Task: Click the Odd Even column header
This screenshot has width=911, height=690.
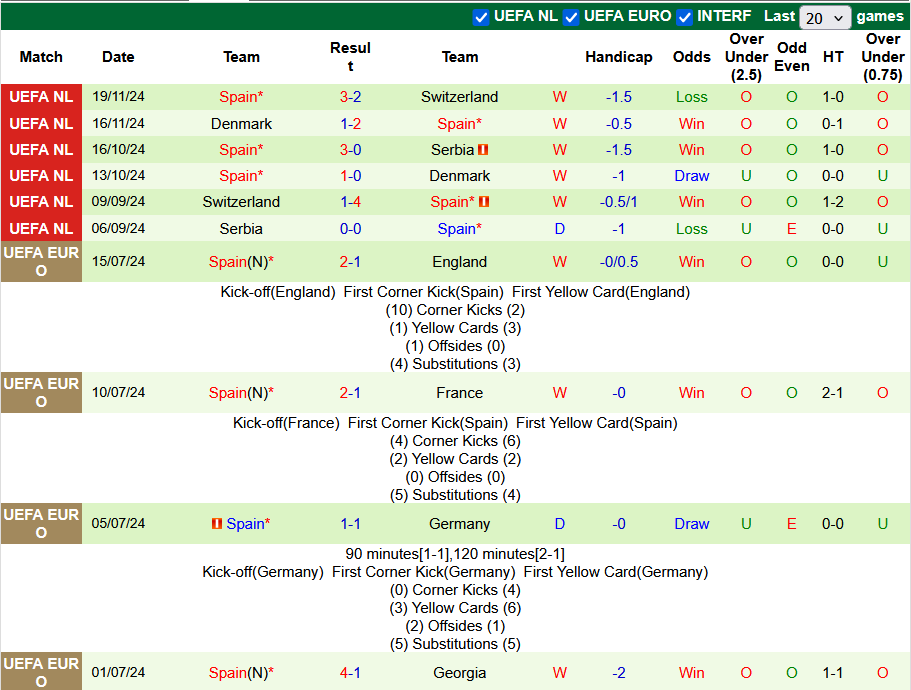Action: pyautogui.click(x=791, y=57)
